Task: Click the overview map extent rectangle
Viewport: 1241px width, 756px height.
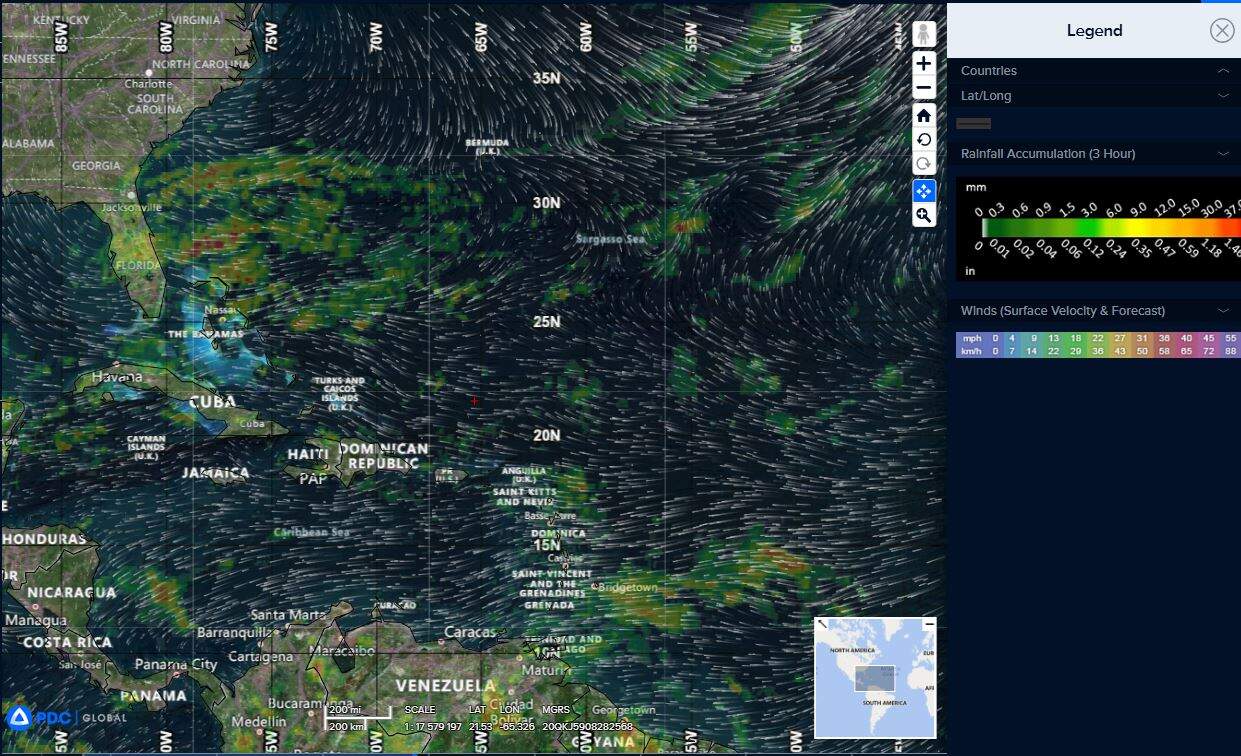Action: (x=874, y=679)
